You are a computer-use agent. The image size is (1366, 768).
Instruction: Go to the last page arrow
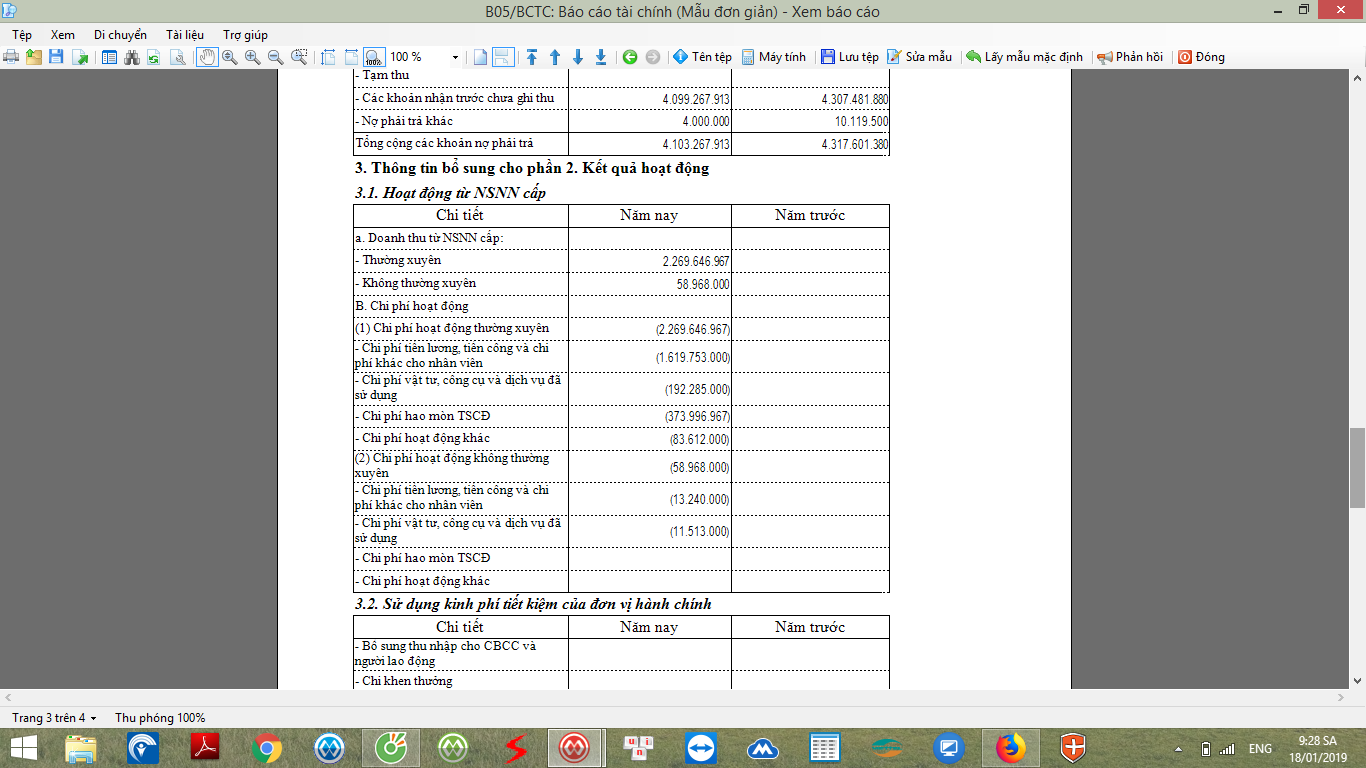601,57
